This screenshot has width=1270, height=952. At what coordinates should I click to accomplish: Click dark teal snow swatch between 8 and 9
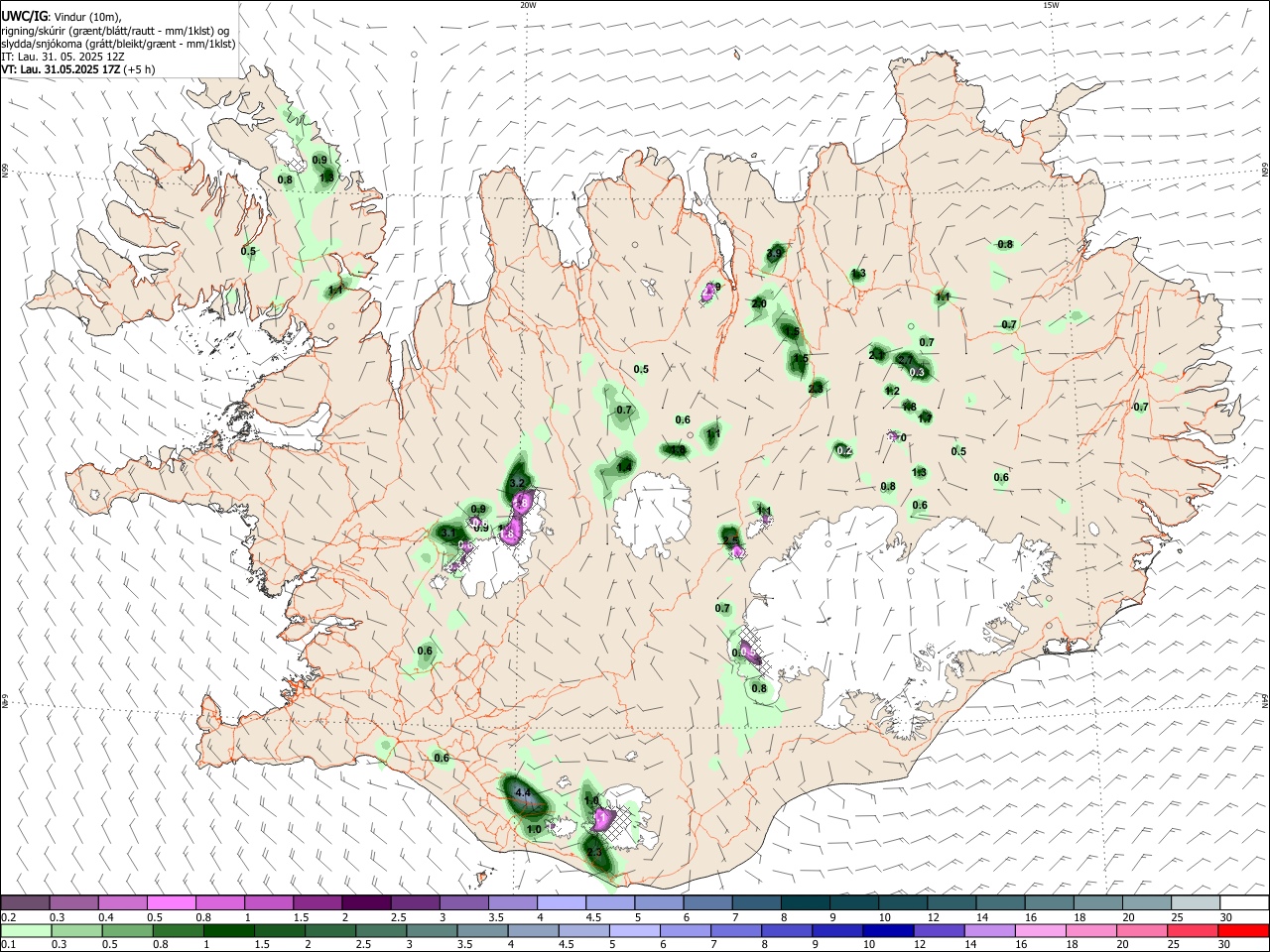(806, 903)
